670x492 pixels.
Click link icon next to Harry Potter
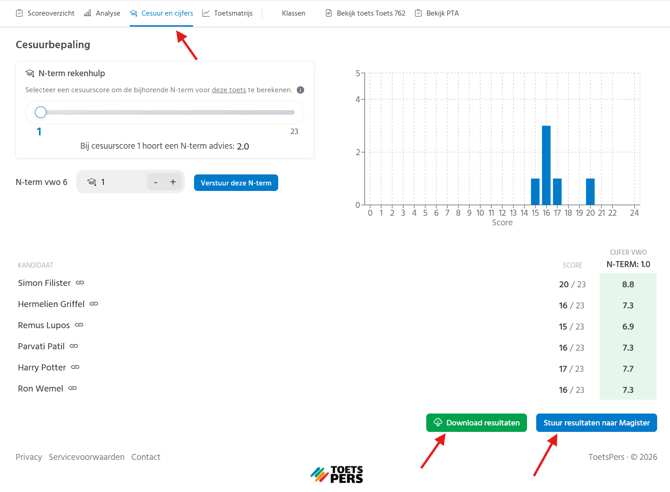[x=75, y=367]
